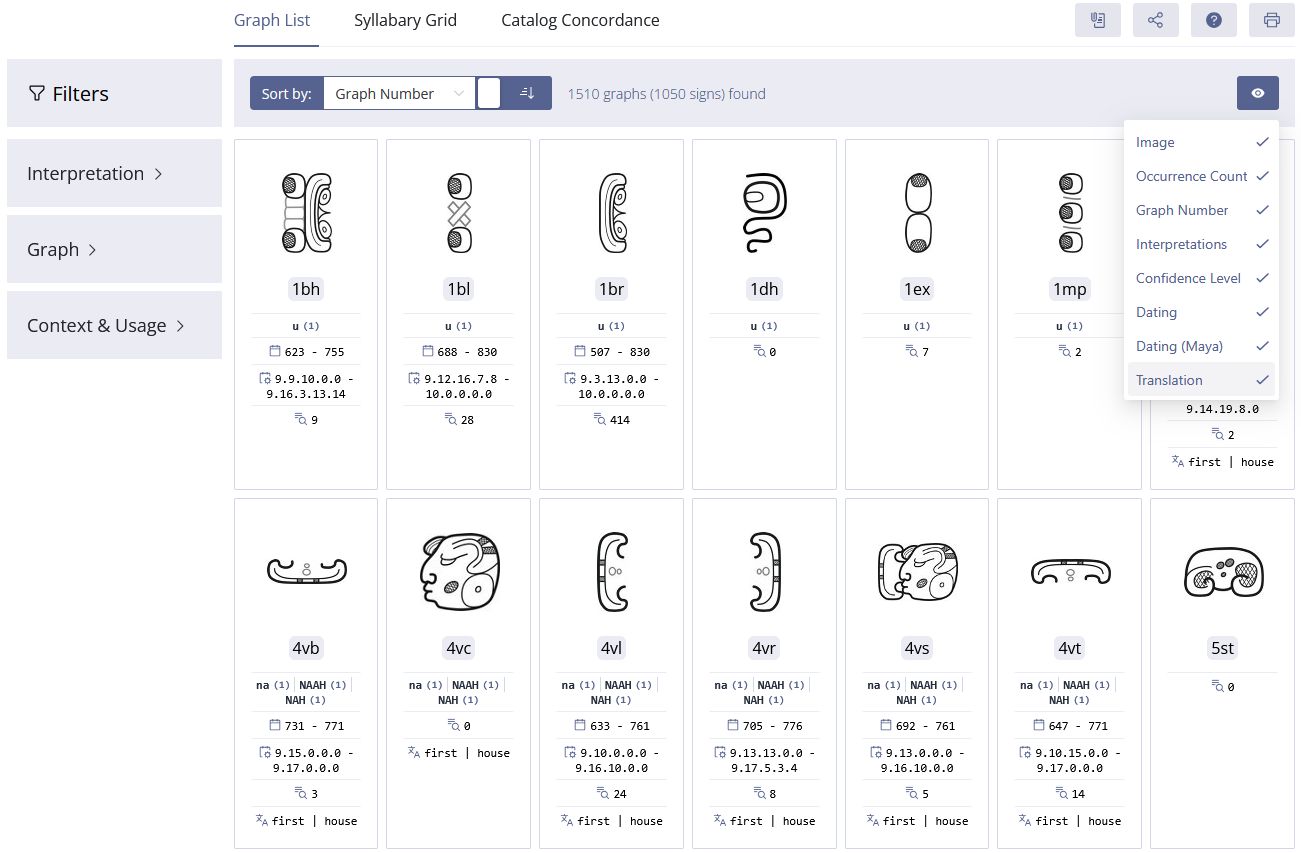The image size is (1301, 853).
Task: Toggle the Dating (Maya) display option
Action: click(1202, 346)
